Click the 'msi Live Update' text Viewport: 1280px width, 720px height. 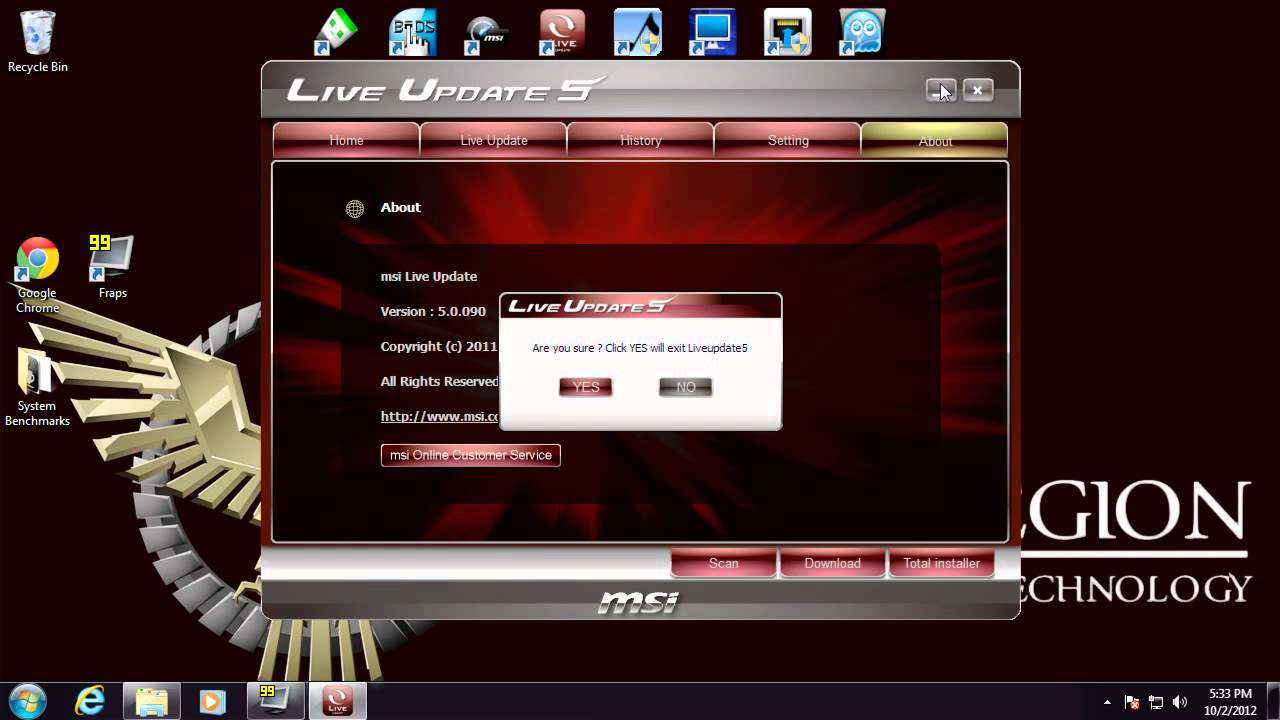[429, 276]
